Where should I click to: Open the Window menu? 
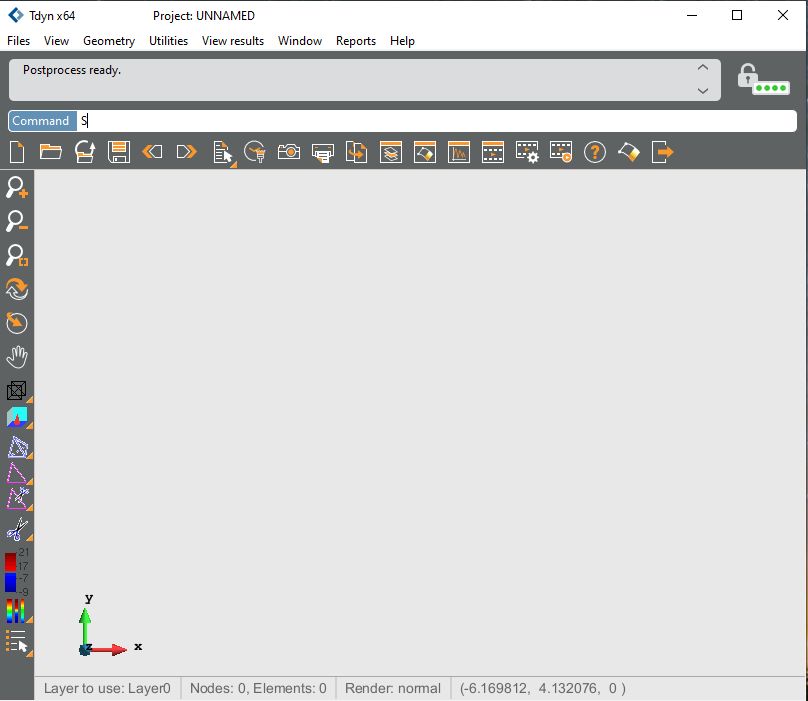300,41
